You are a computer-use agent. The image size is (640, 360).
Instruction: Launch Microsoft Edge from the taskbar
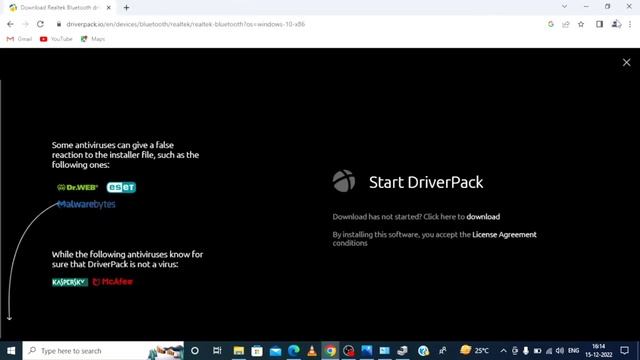click(294, 351)
